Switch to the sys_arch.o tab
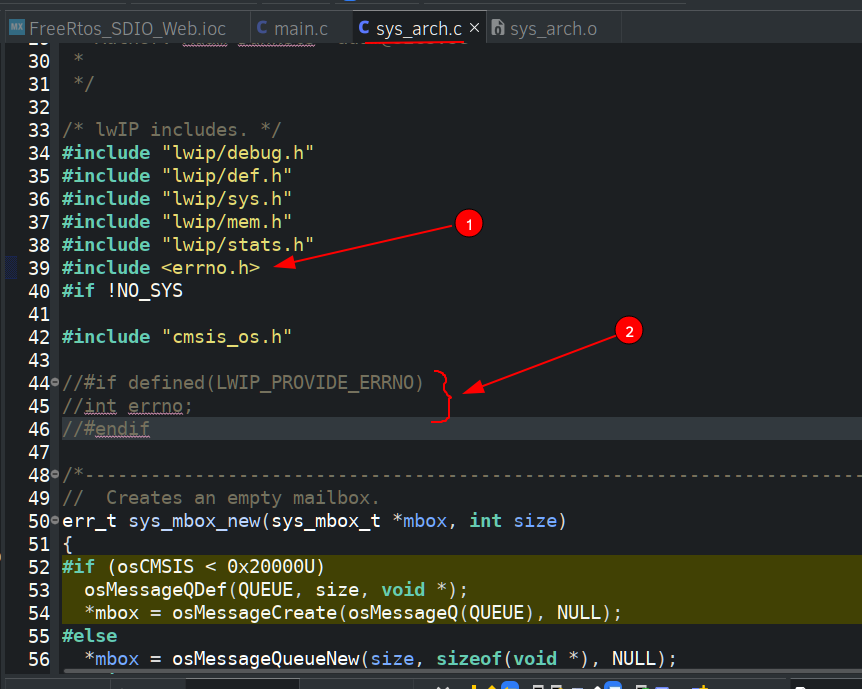Screen dimensions: 862x689 (553, 28)
